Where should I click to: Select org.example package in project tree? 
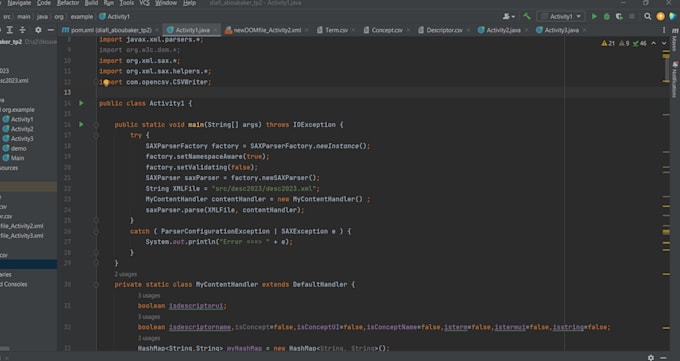17,110
